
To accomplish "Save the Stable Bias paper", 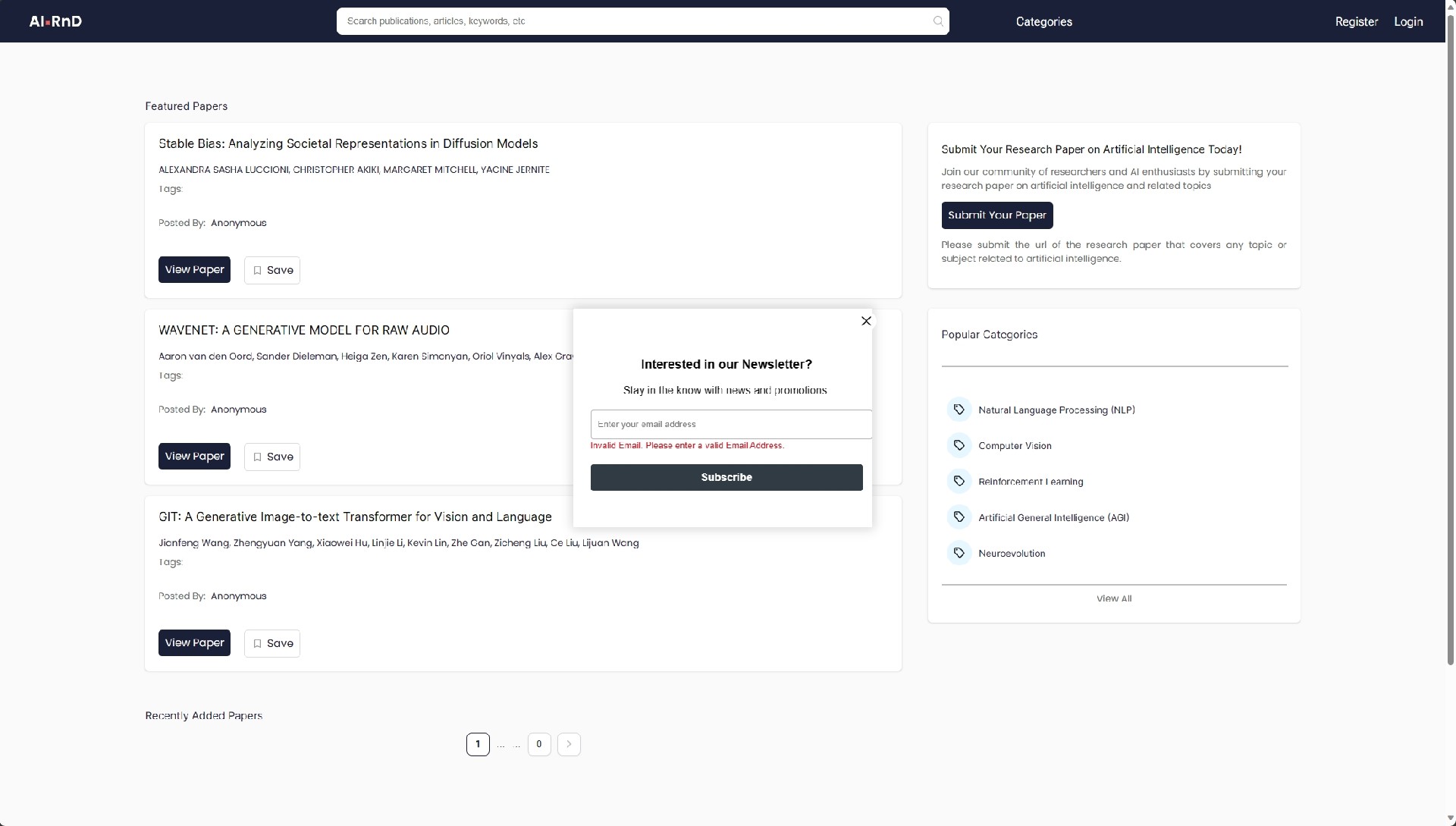I will [271, 270].
